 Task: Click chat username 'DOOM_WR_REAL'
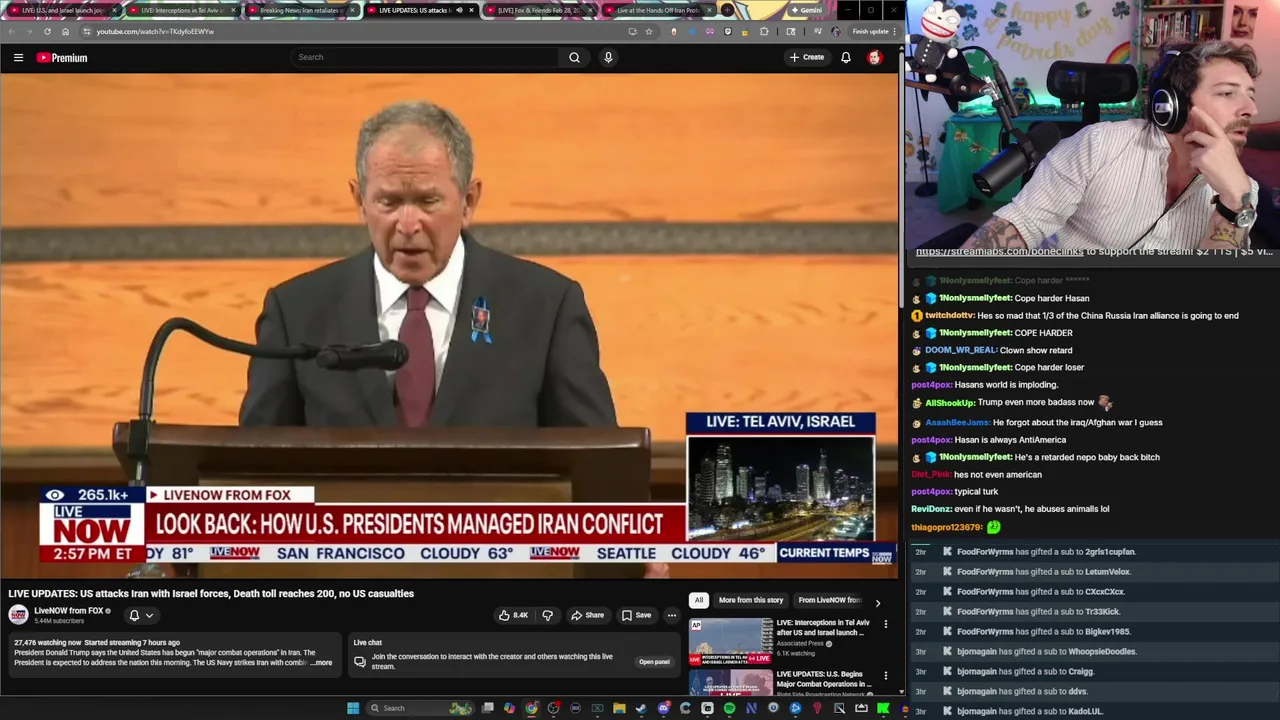[961, 350]
